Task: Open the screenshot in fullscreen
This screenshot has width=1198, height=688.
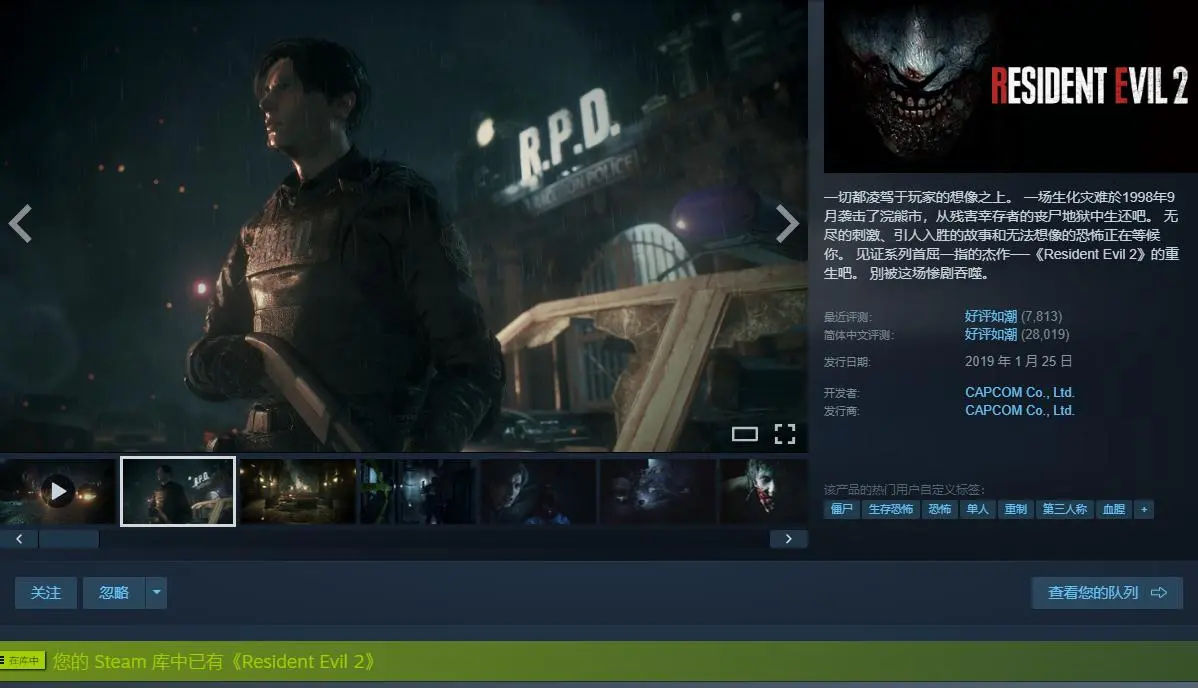Action: click(x=785, y=434)
